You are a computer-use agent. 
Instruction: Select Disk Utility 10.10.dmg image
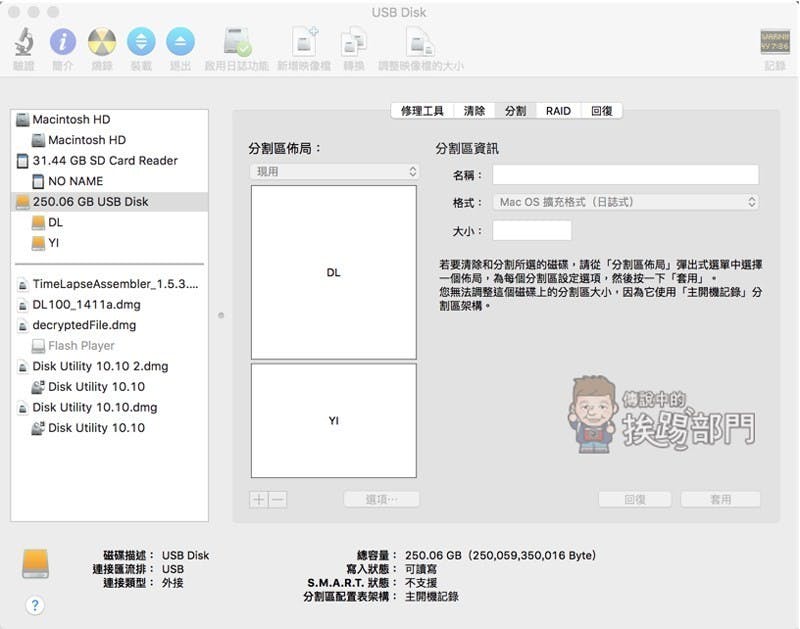click(109, 407)
